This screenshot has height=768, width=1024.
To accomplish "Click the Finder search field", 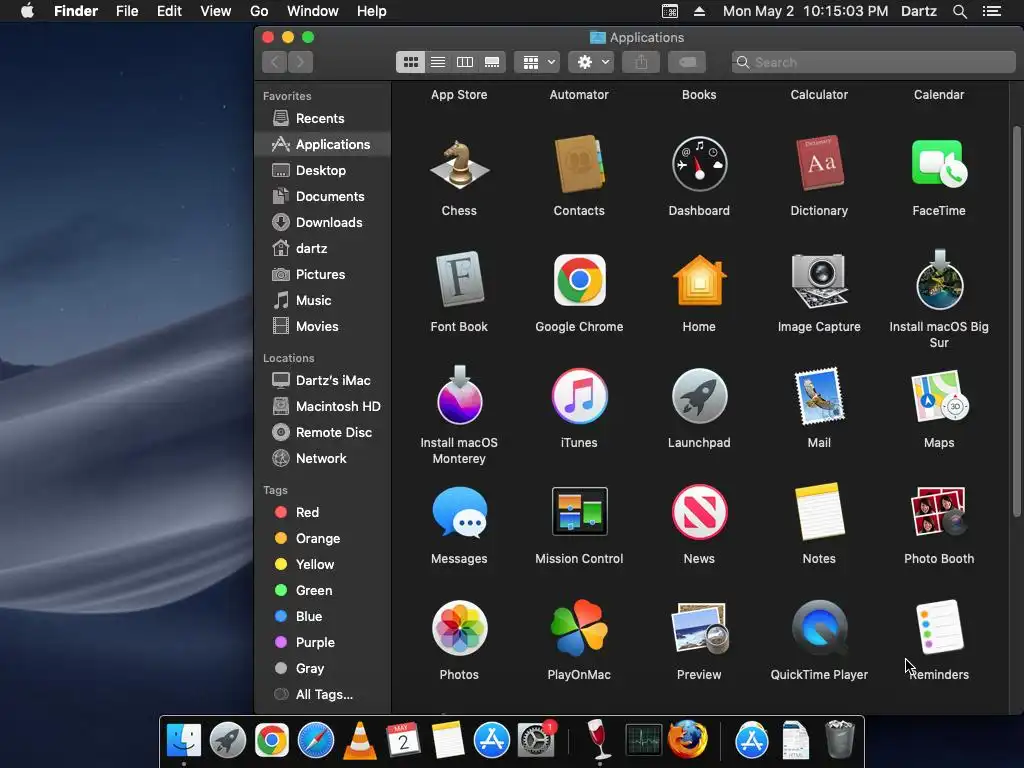I will pyautogui.click(x=874, y=62).
